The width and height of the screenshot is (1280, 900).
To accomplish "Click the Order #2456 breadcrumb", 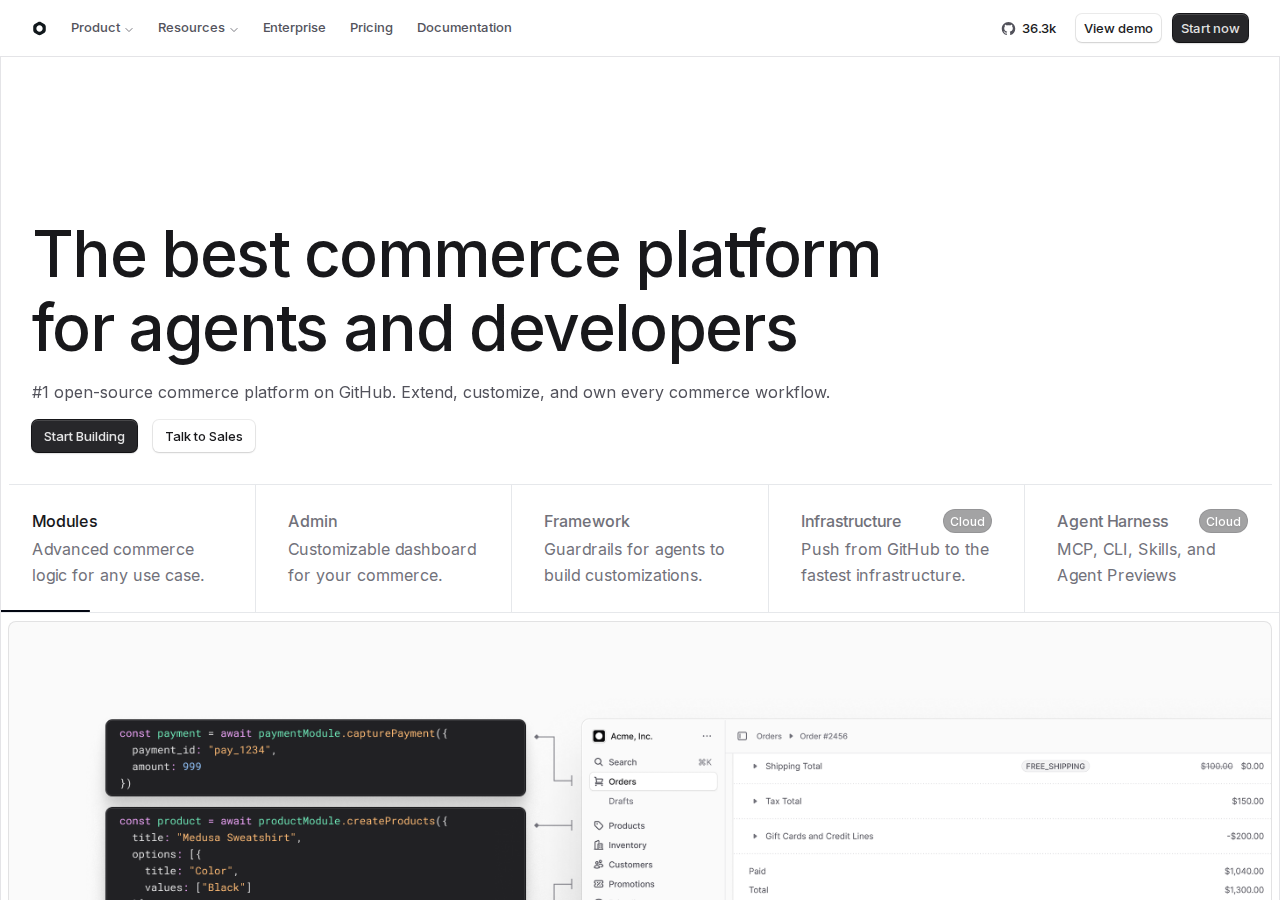I will (824, 736).
